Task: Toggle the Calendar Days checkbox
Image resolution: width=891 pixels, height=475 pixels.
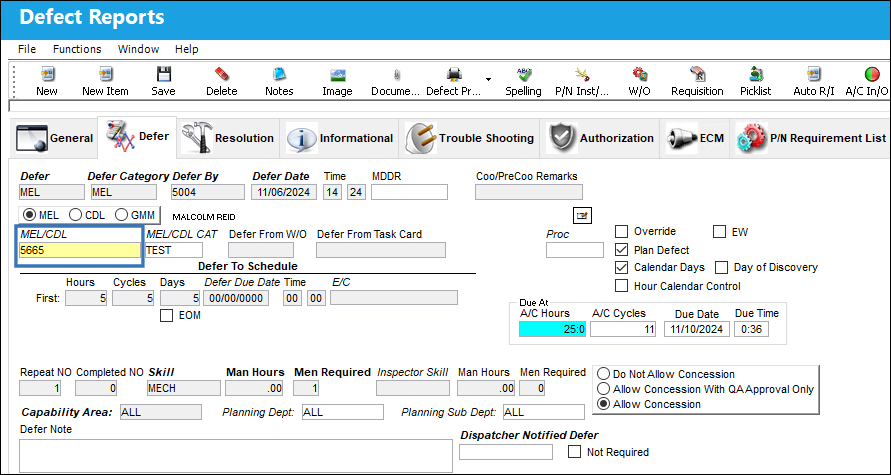Action: coord(622,267)
